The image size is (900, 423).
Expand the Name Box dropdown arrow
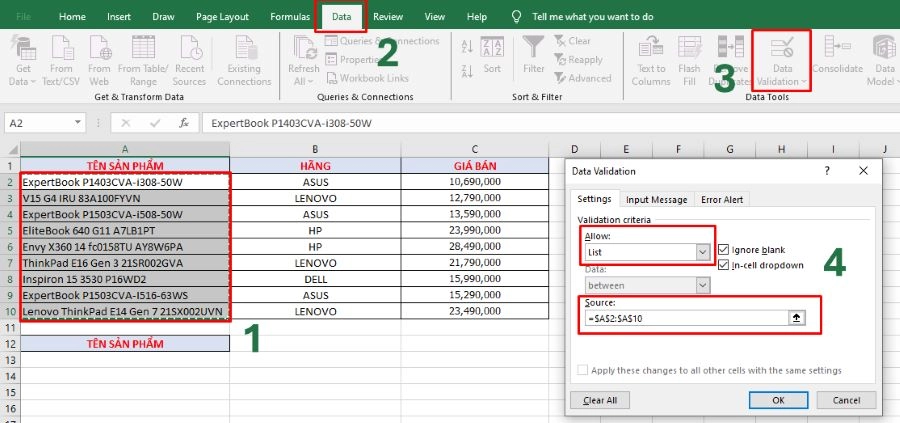pyautogui.click(x=77, y=123)
